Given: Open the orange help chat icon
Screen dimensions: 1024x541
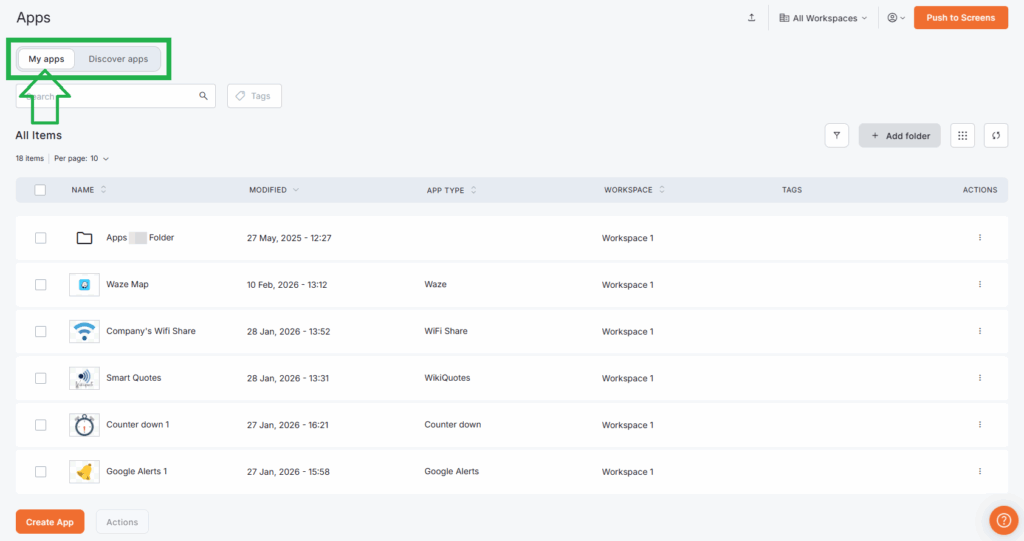Looking at the screenshot, I should (x=1003, y=520).
